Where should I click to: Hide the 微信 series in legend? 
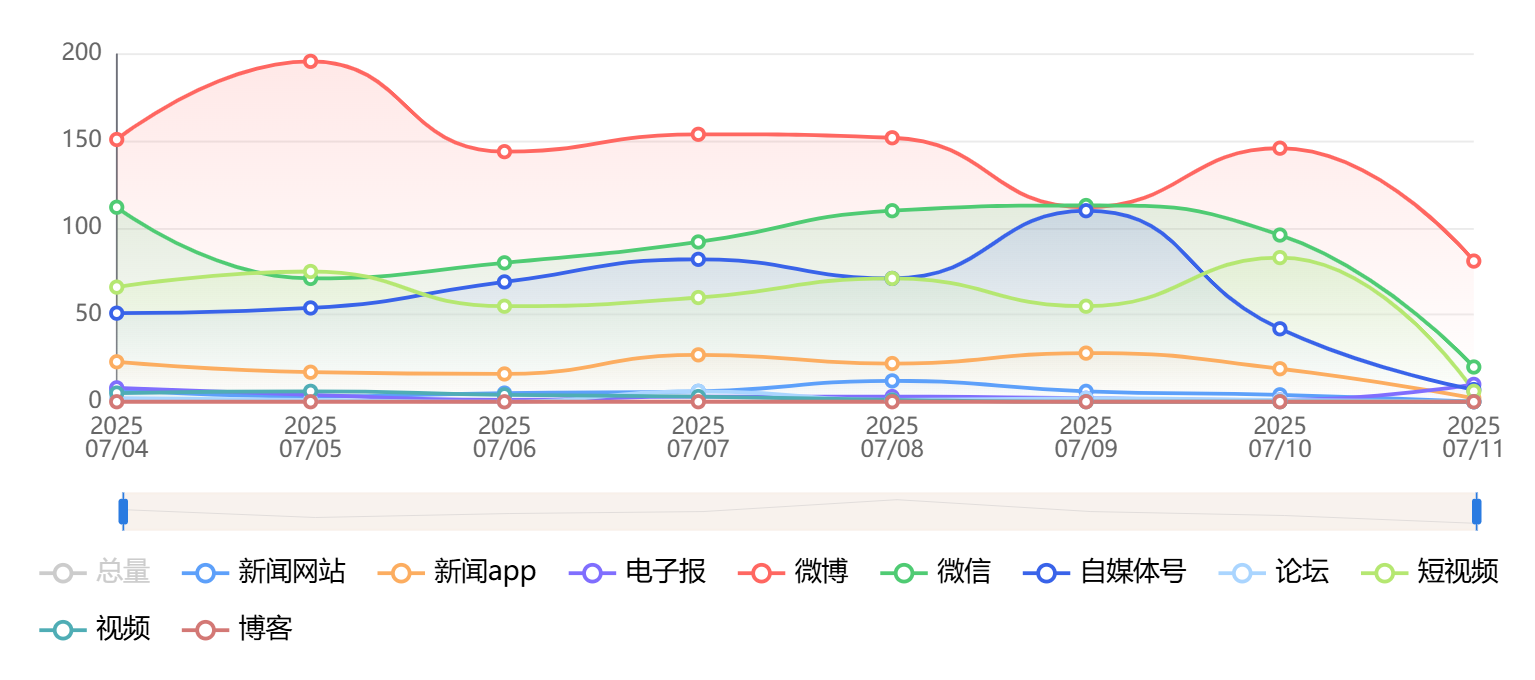936,572
